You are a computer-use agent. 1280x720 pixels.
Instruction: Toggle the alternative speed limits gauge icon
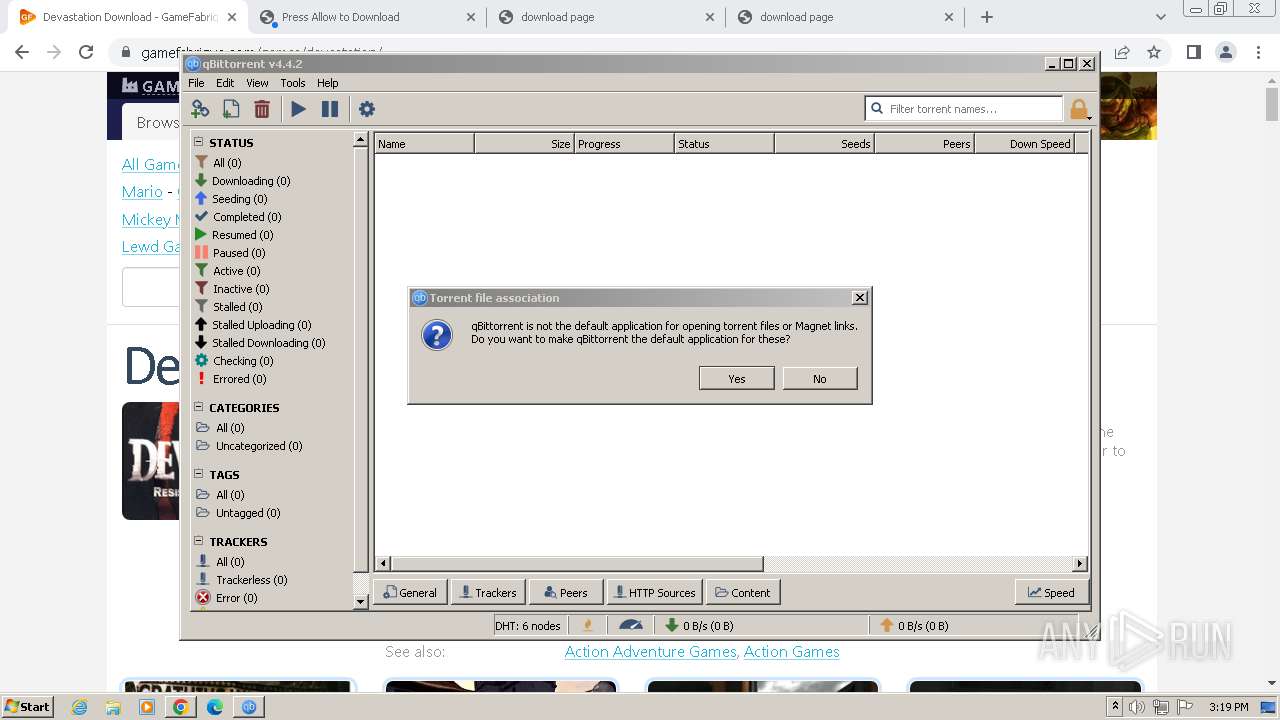tap(631, 626)
